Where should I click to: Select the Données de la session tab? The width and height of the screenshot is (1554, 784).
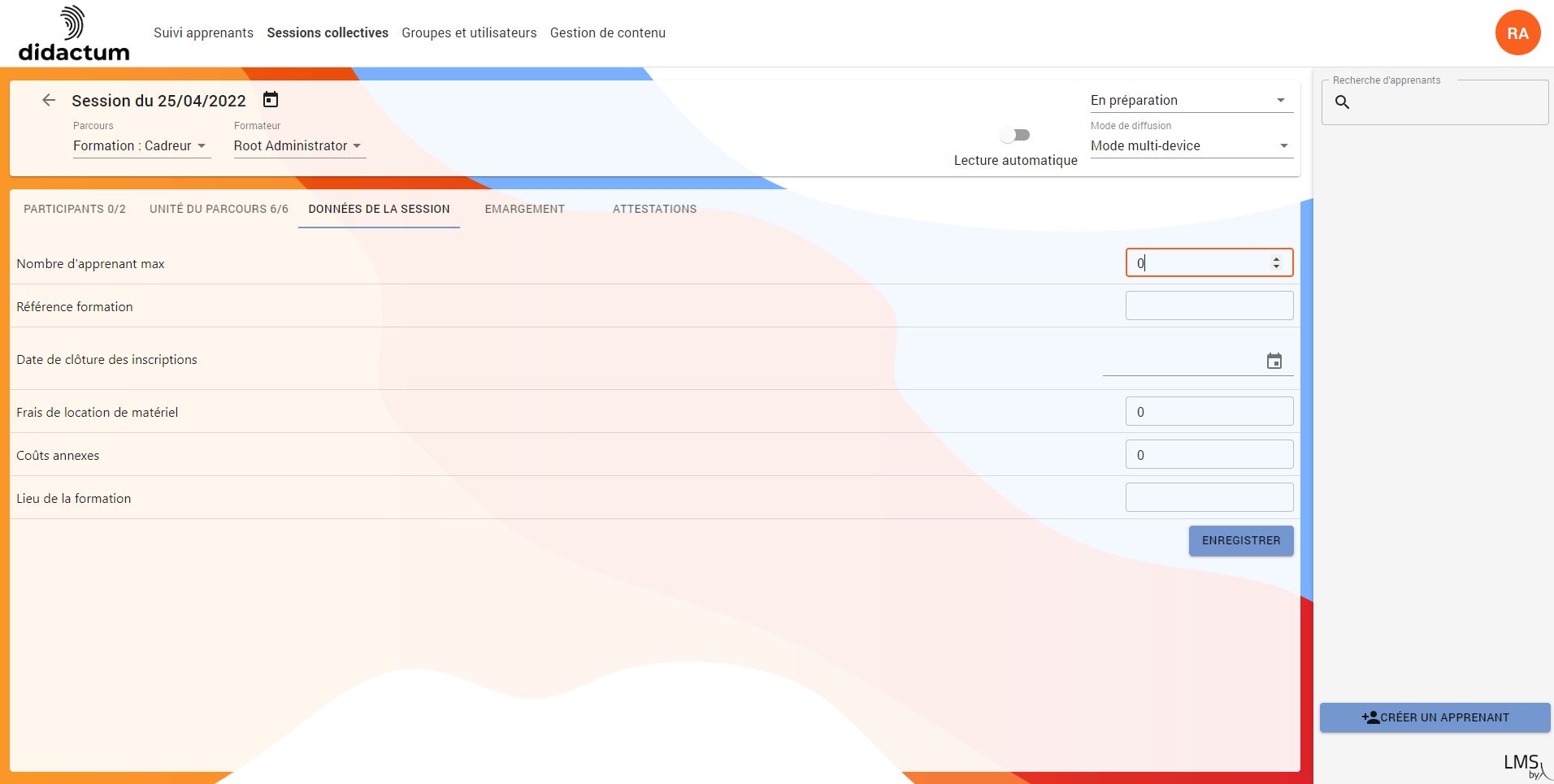coord(379,209)
